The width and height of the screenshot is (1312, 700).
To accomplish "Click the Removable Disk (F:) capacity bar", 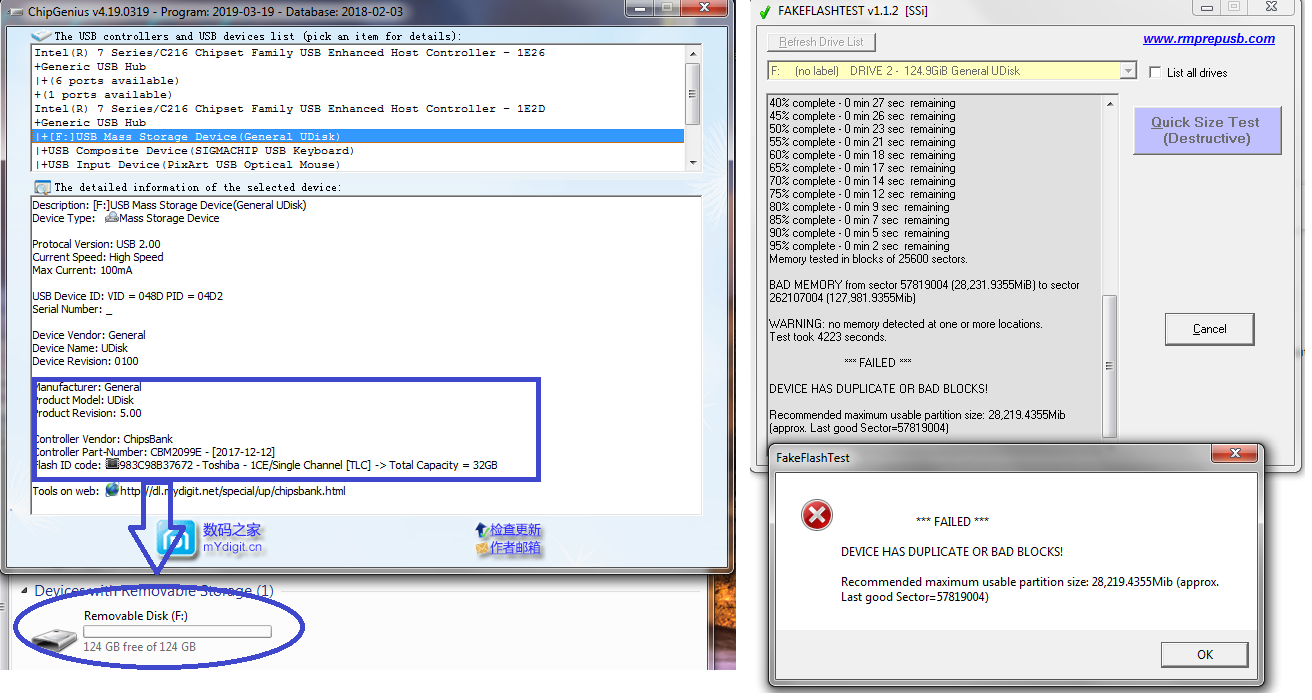I will (177, 632).
